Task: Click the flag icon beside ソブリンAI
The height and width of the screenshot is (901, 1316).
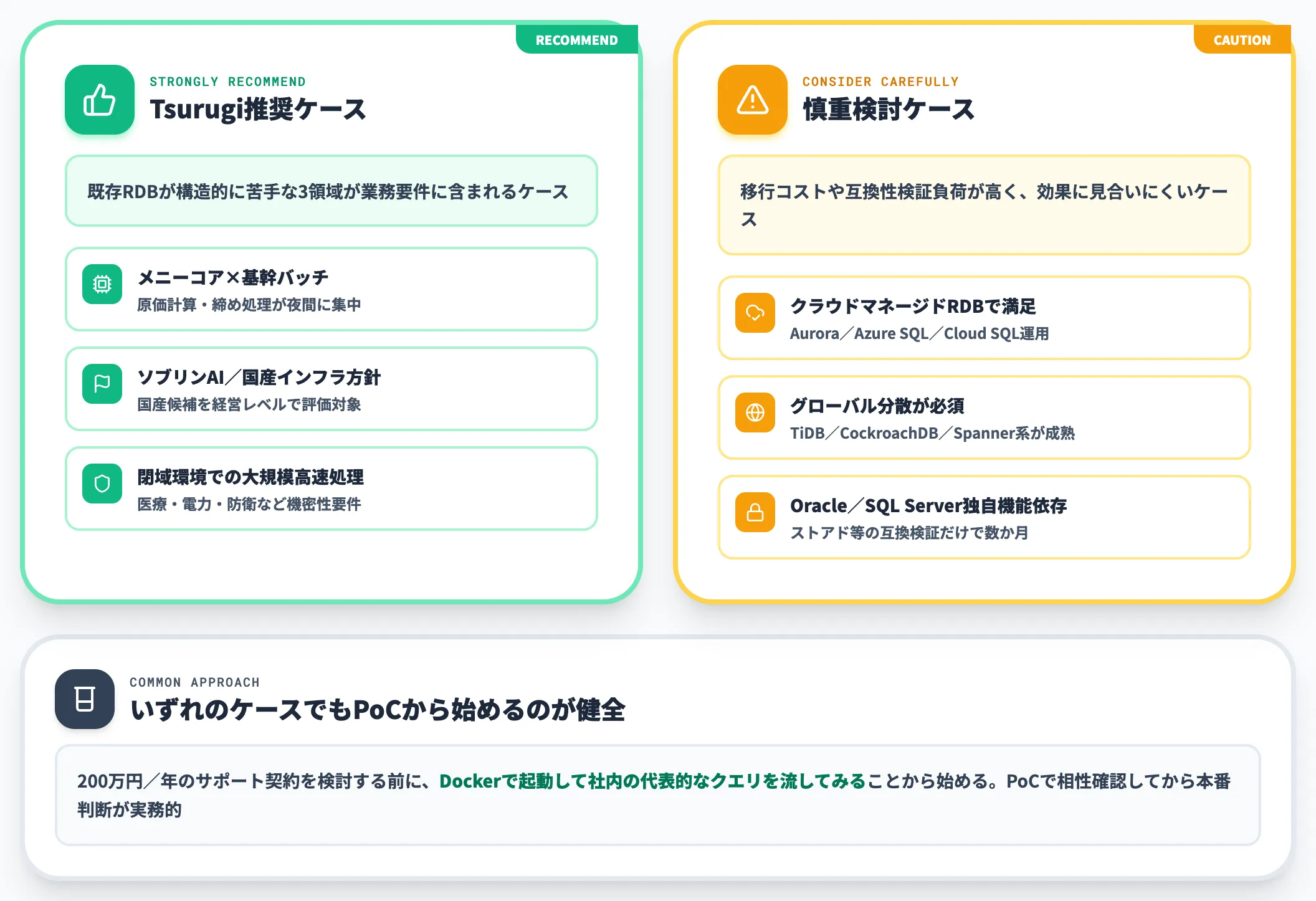Action: (102, 384)
